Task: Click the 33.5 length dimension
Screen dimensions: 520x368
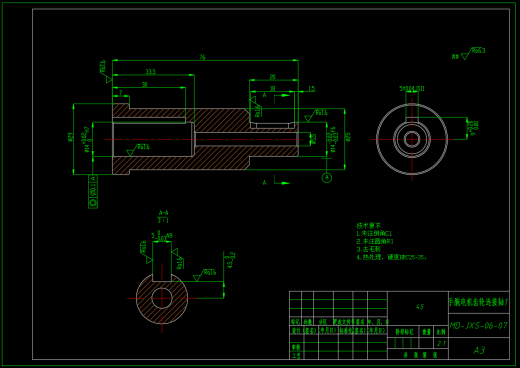Action: 151,72
